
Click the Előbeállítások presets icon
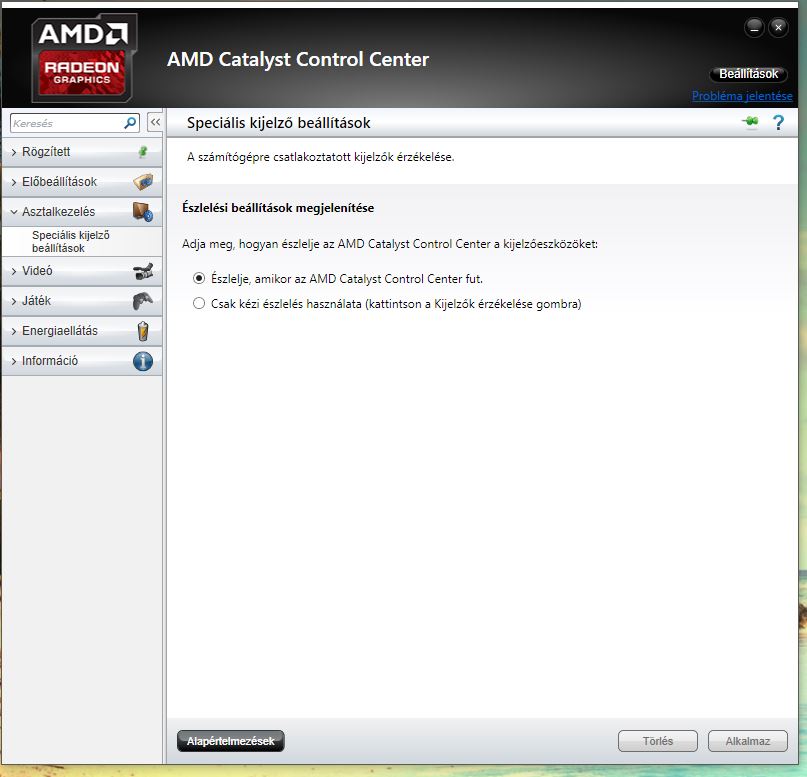point(143,182)
